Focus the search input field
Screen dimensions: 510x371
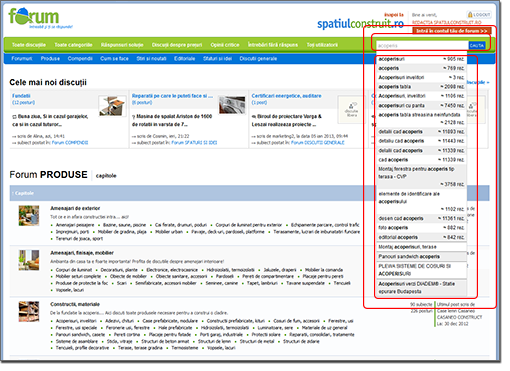pos(422,45)
